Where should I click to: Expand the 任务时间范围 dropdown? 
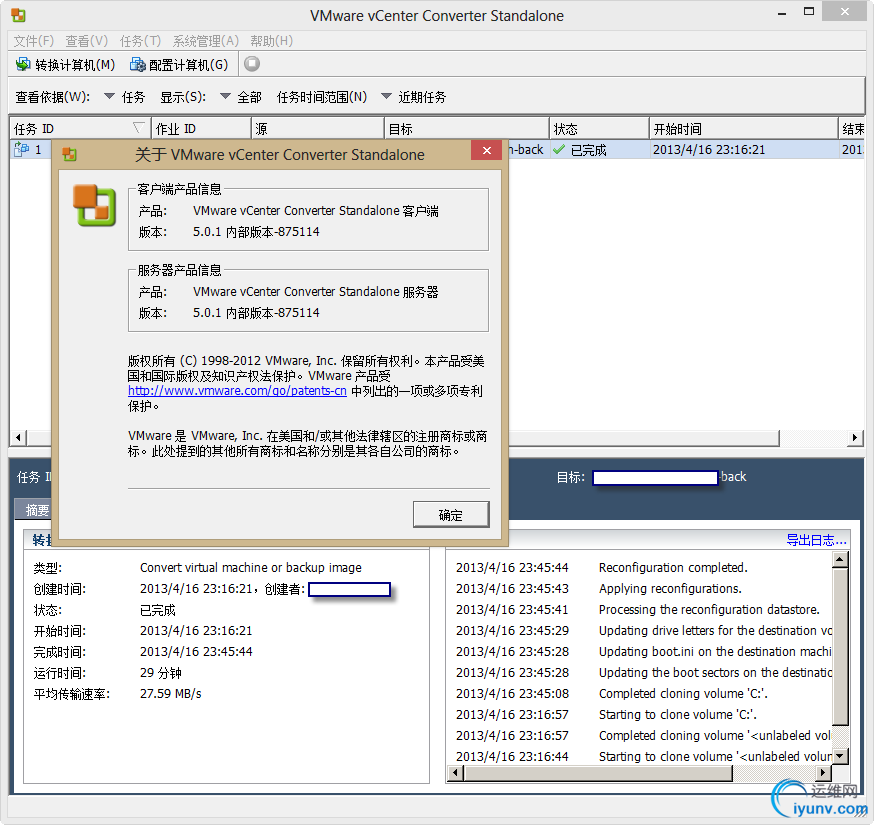pyautogui.click(x=385, y=97)
